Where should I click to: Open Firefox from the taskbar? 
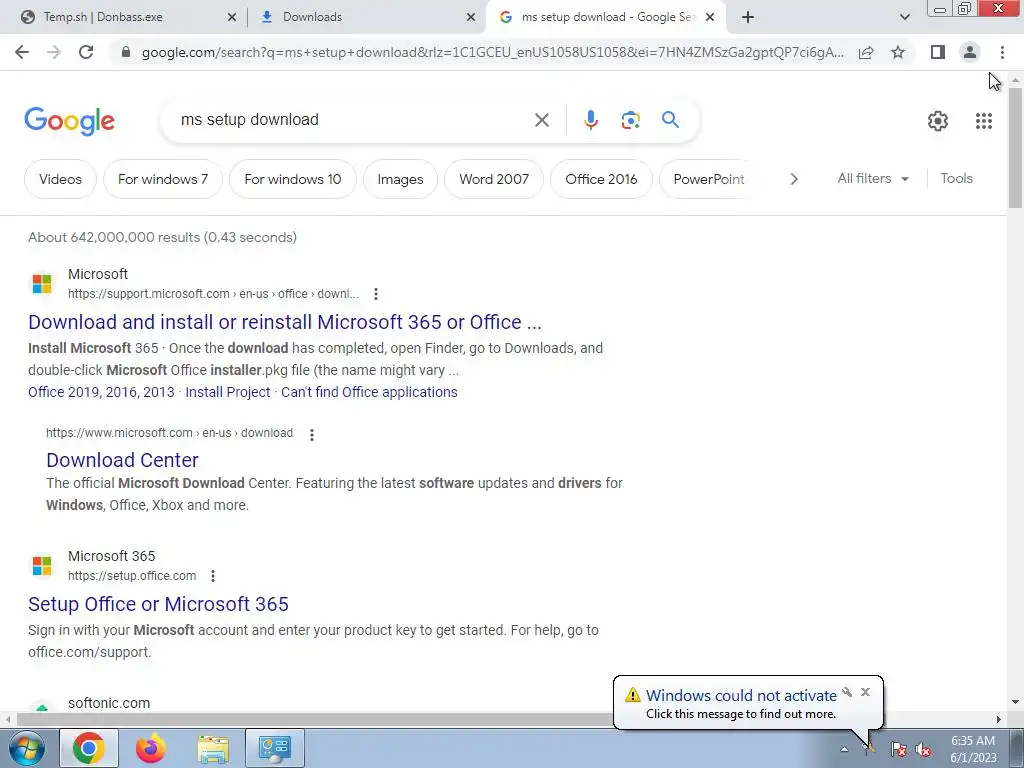click(x=151, y=748)
